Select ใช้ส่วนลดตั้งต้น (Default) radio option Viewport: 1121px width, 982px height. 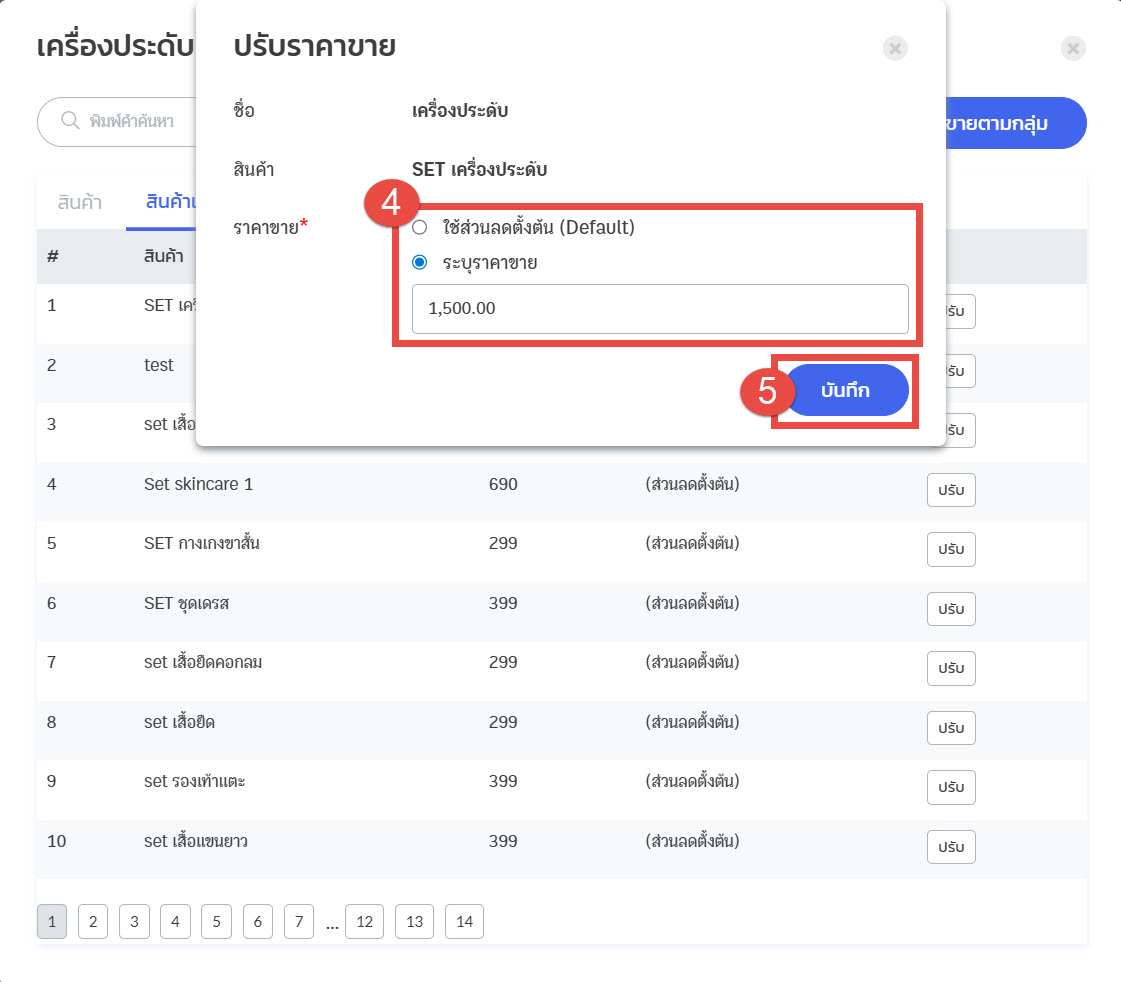click(420, 227)
